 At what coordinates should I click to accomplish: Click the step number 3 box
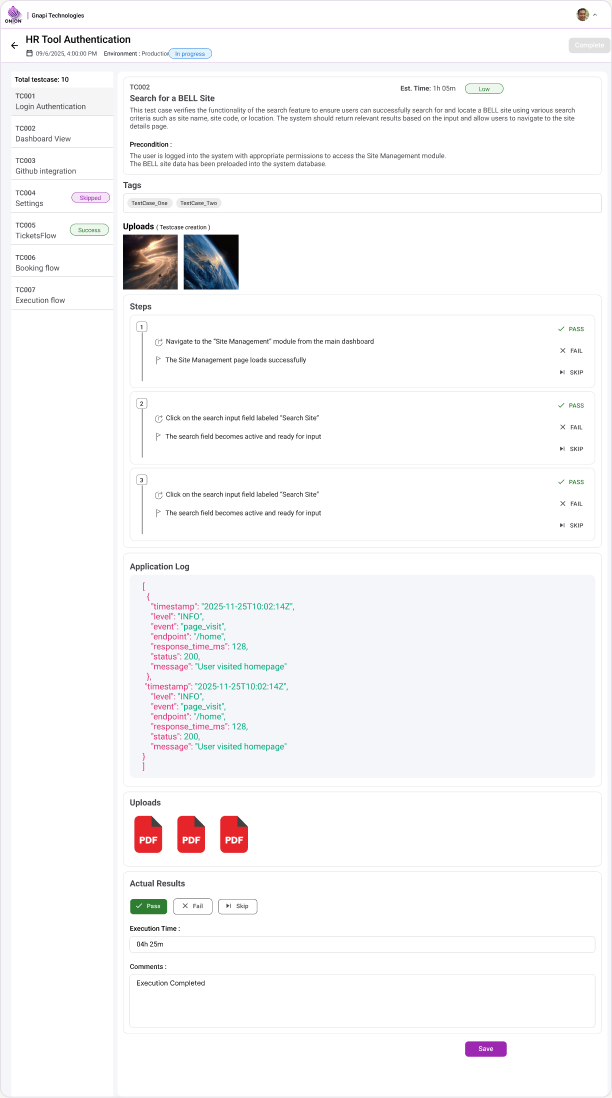tap(142, 480)
